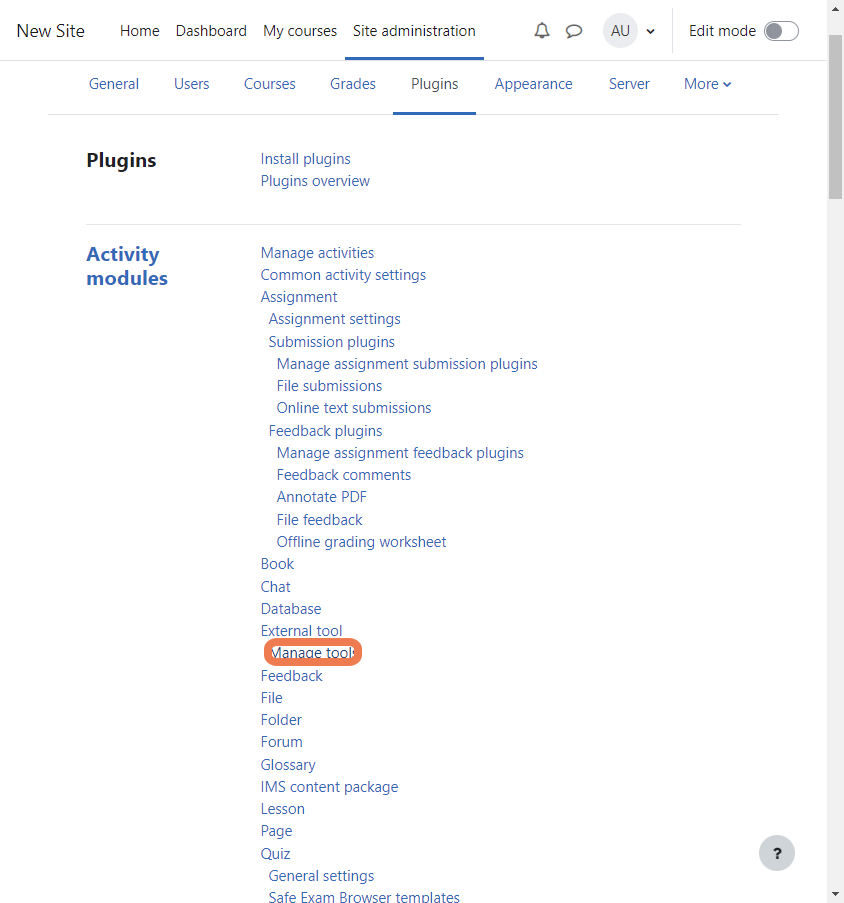Expand the More menu in secondary navigation
Viewport: 844px width, 903px height.
click(707, 84)
